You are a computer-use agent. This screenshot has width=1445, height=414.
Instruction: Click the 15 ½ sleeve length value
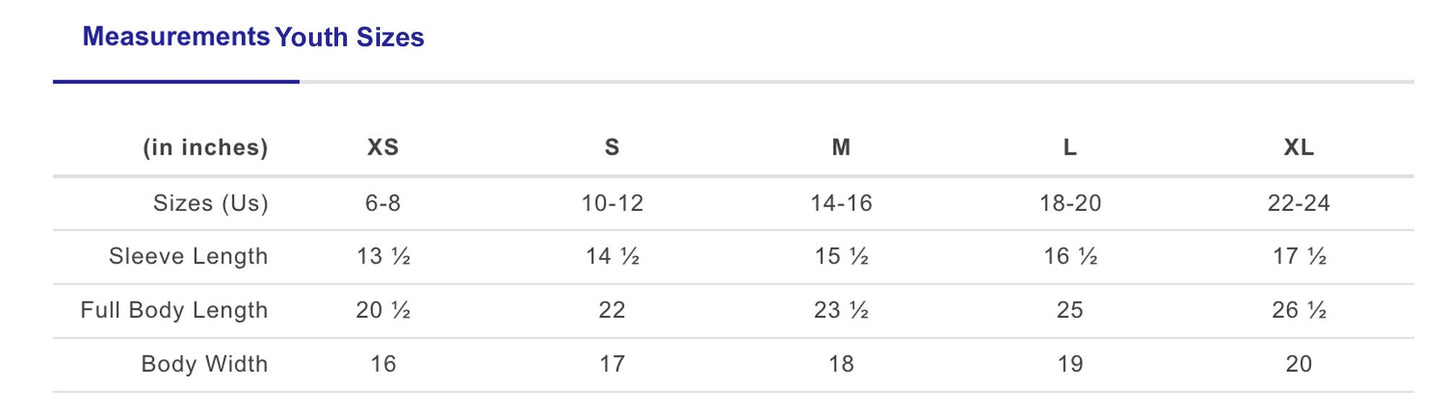(x=841, y=256)
